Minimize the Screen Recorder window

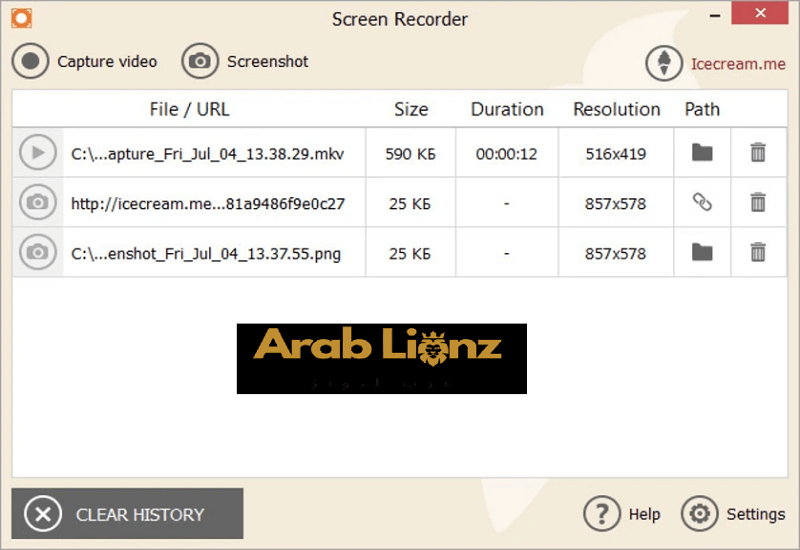point(715,15)
